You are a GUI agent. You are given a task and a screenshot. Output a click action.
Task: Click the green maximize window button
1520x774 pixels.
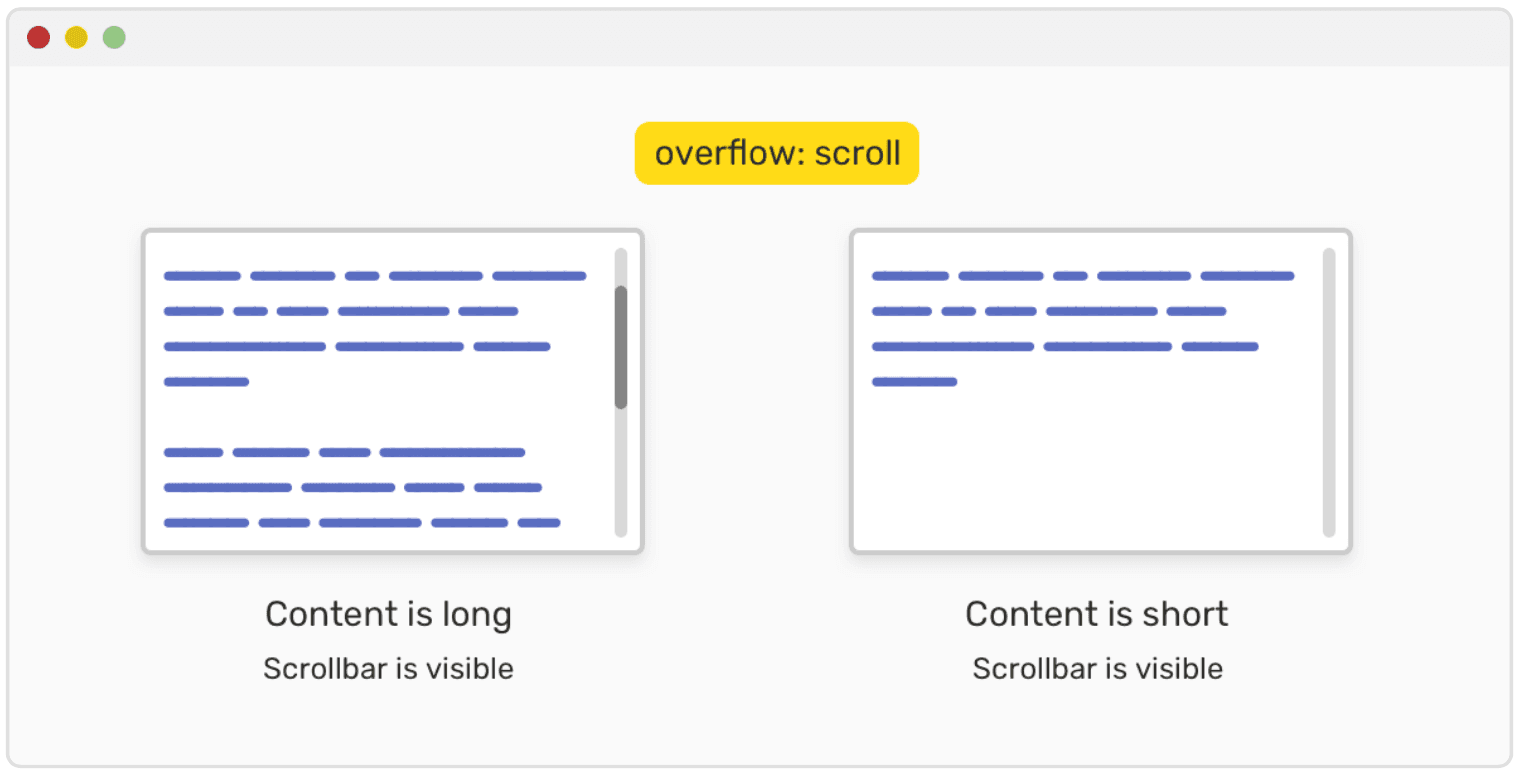(114, 38)
